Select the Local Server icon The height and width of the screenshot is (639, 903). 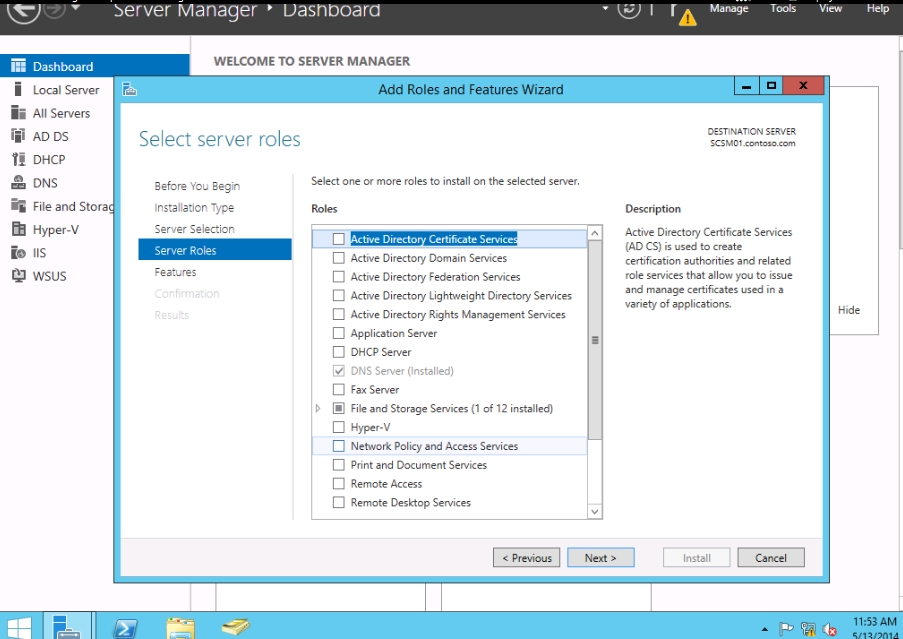(x=17, y=90)
